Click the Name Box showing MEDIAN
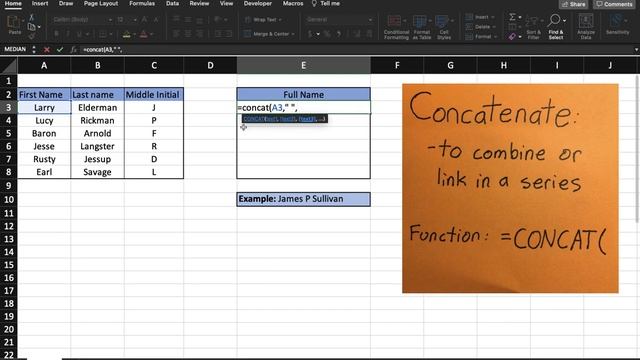Viewport: 640px width, 360px height. 15,49
